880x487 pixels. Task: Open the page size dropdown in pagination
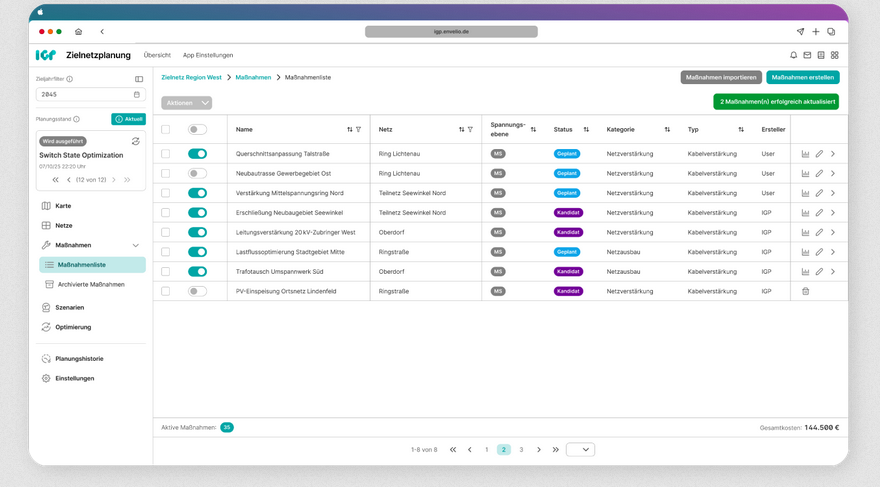580,450
